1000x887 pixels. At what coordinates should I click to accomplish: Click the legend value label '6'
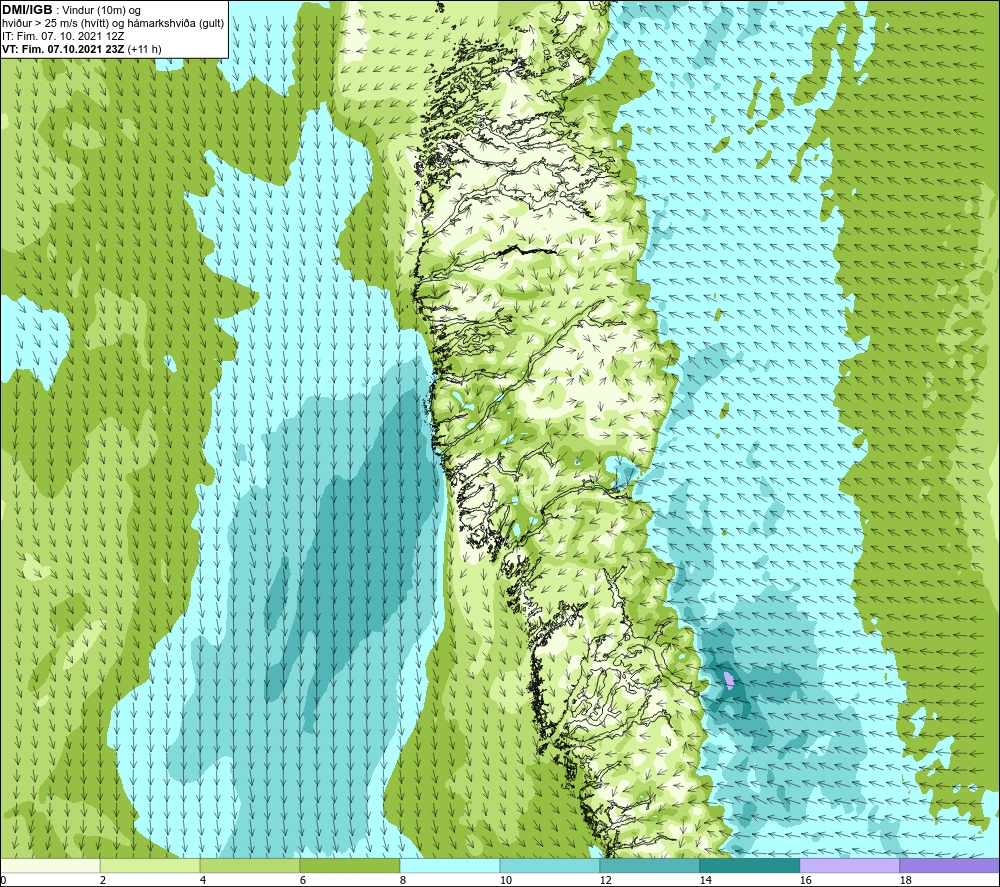[x=302, y=880]
